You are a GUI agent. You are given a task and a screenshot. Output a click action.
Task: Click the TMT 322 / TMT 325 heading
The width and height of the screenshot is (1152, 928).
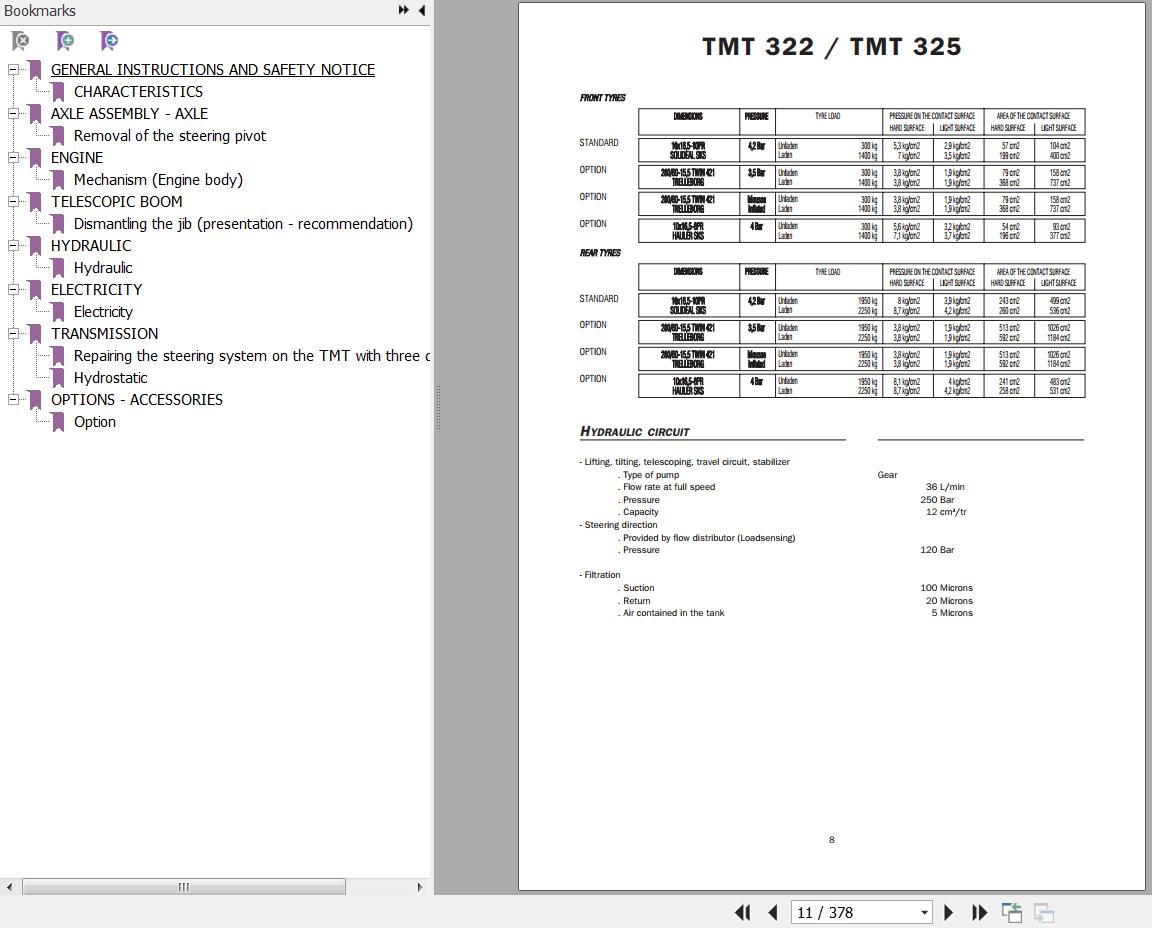[x=832, y=46]
